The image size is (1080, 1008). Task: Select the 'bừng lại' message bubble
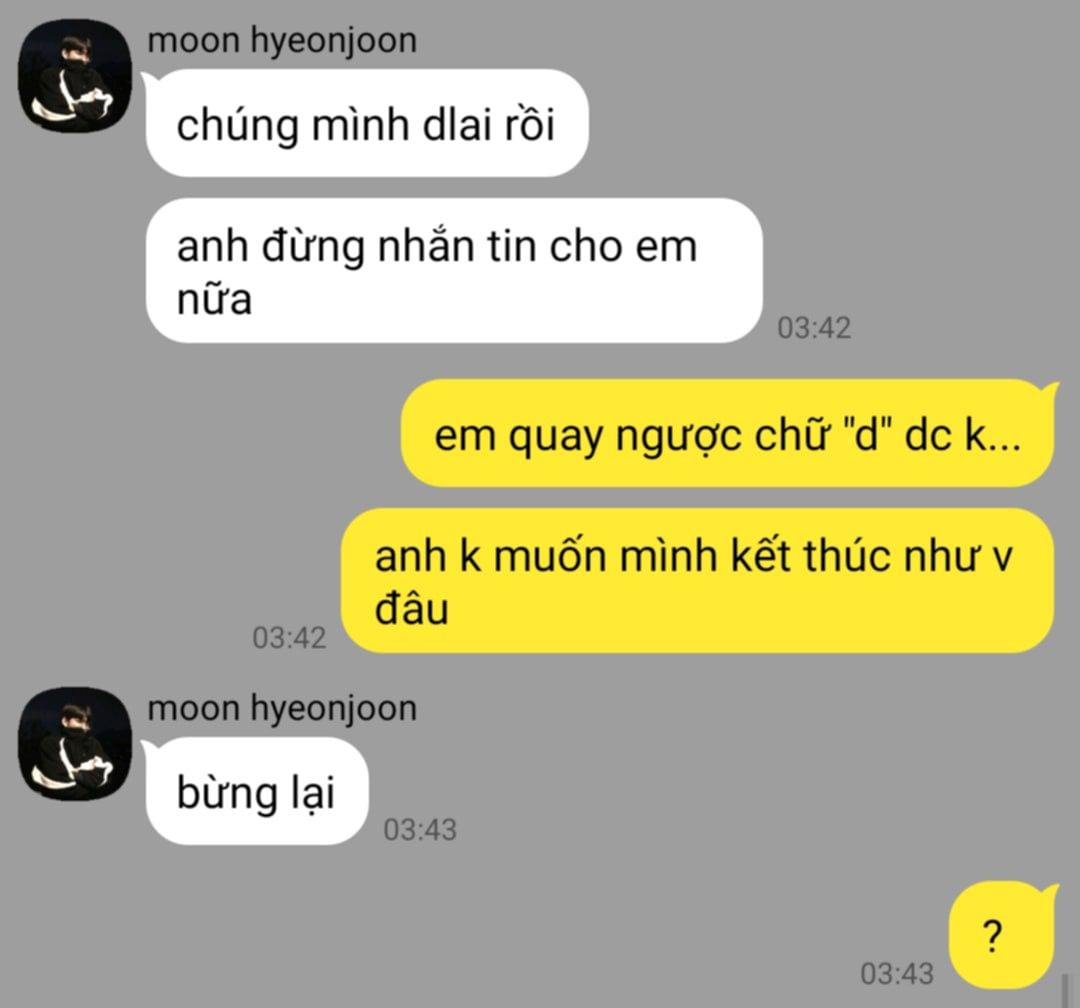point(257,791)
